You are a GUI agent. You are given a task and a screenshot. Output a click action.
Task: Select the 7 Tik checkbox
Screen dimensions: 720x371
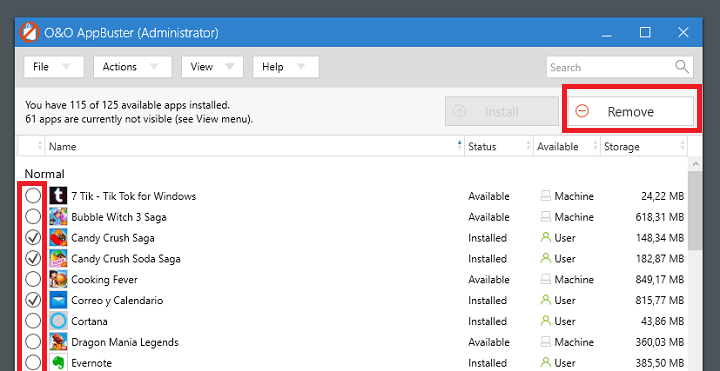[33, 196]
